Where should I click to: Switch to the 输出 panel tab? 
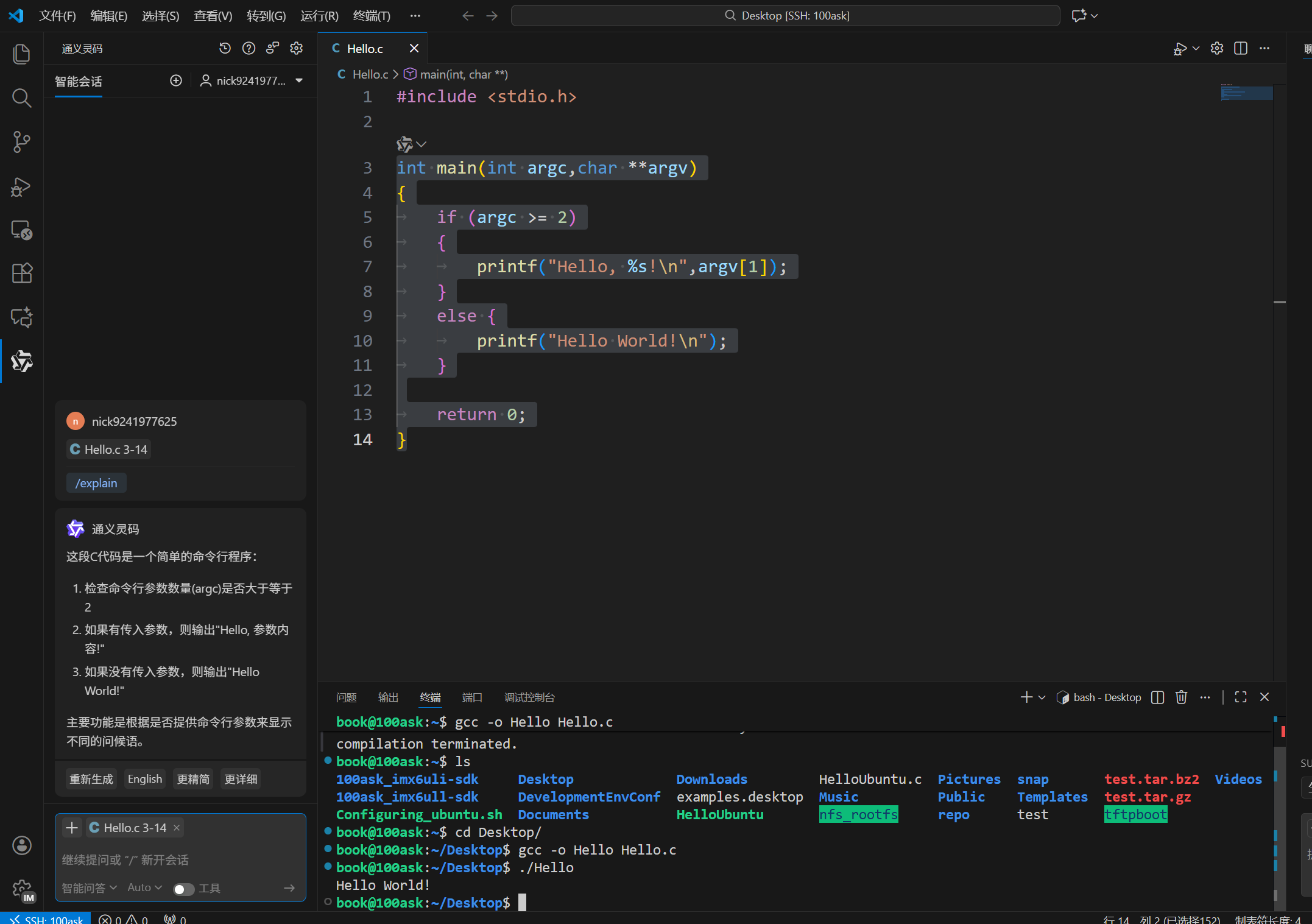[388, 697]
